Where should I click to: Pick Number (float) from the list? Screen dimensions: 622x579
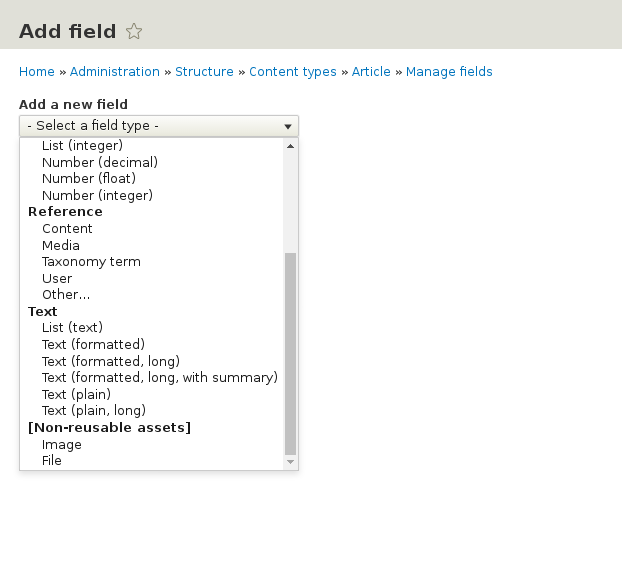pyautogui.click(x=89, y=179)
